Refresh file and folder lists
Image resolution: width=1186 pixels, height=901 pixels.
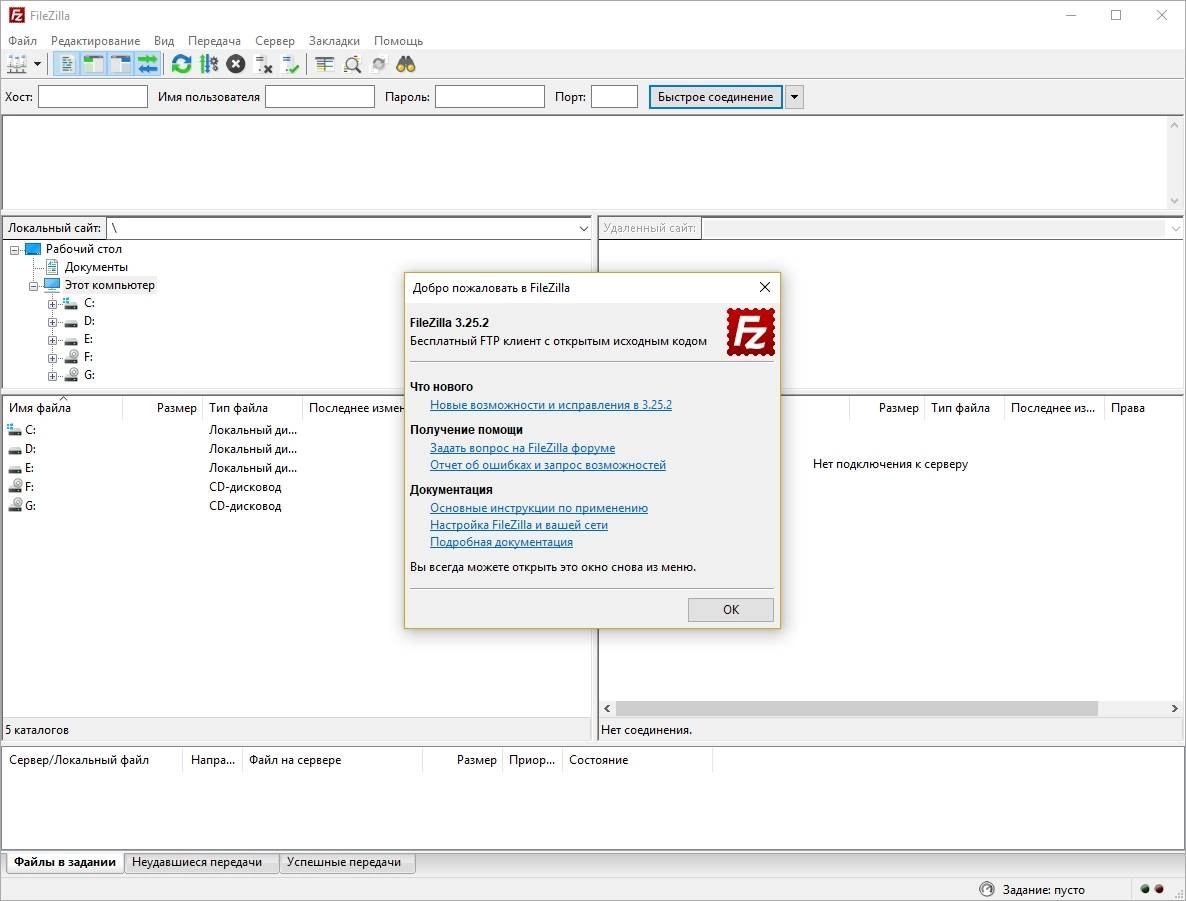[182, 64]
